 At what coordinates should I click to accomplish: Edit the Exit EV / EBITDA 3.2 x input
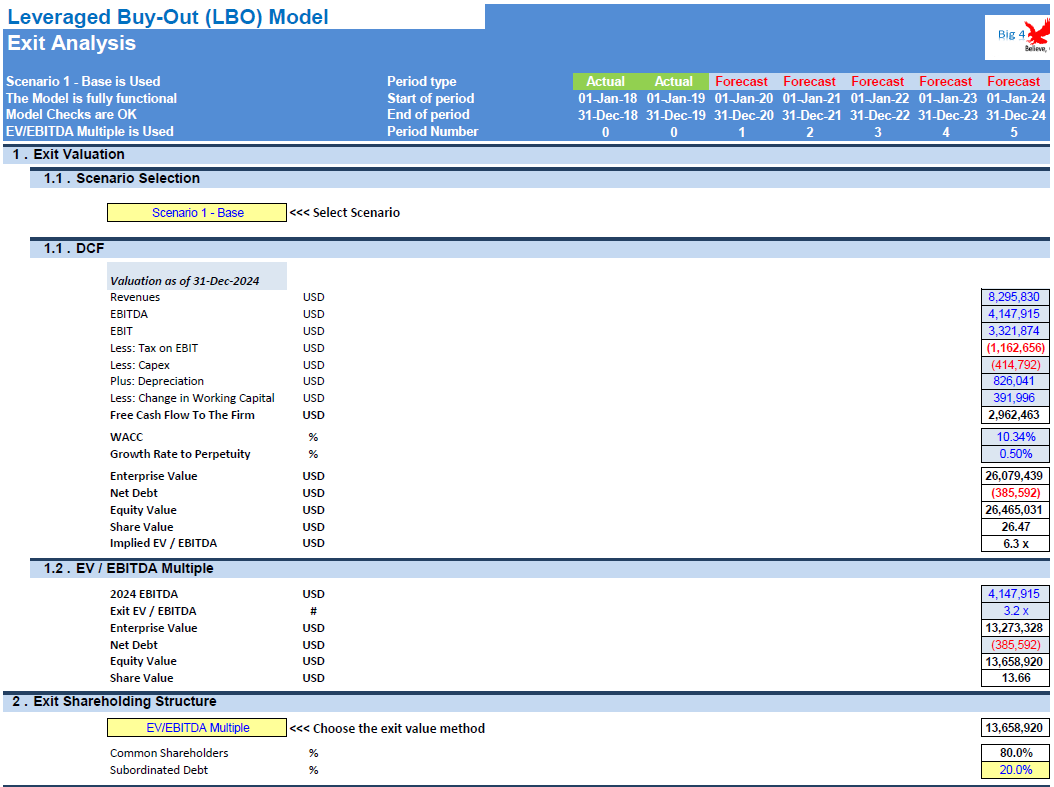(1015, 611)
